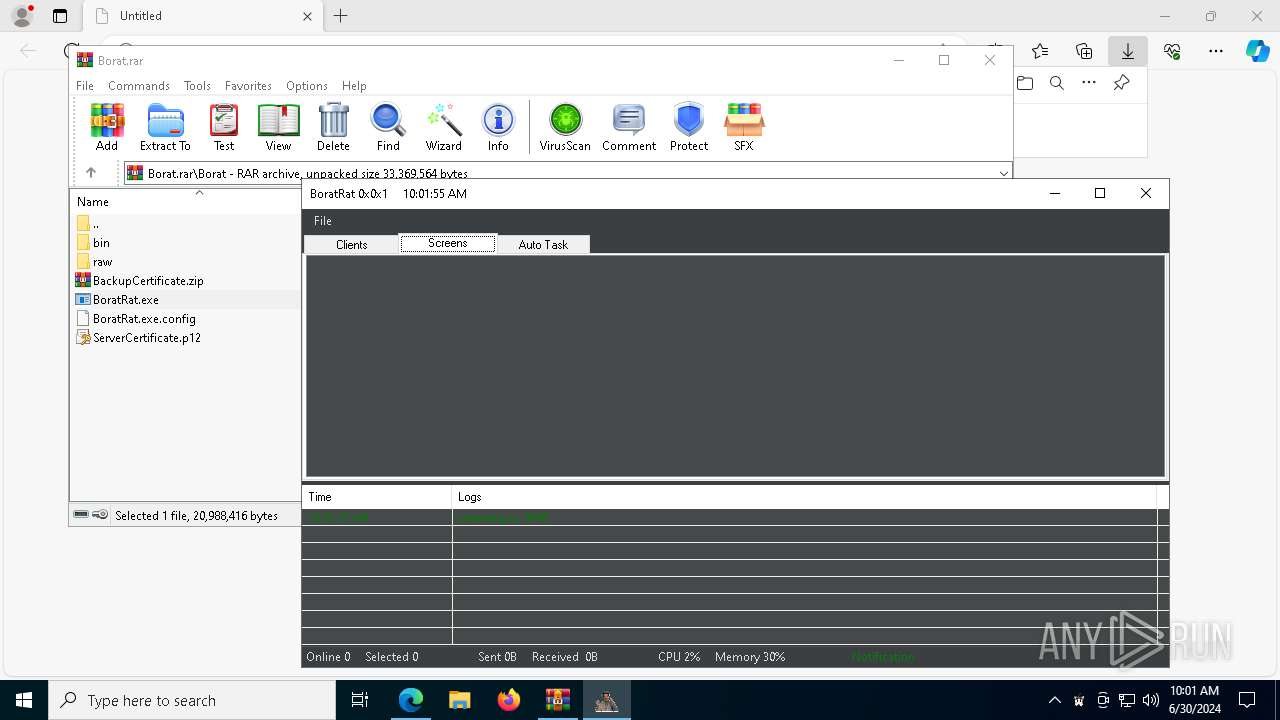Open Edge tab actions menu icon
Image resolution: width=1280 pixels, height=720 pixels.
(x=60, y=16)
